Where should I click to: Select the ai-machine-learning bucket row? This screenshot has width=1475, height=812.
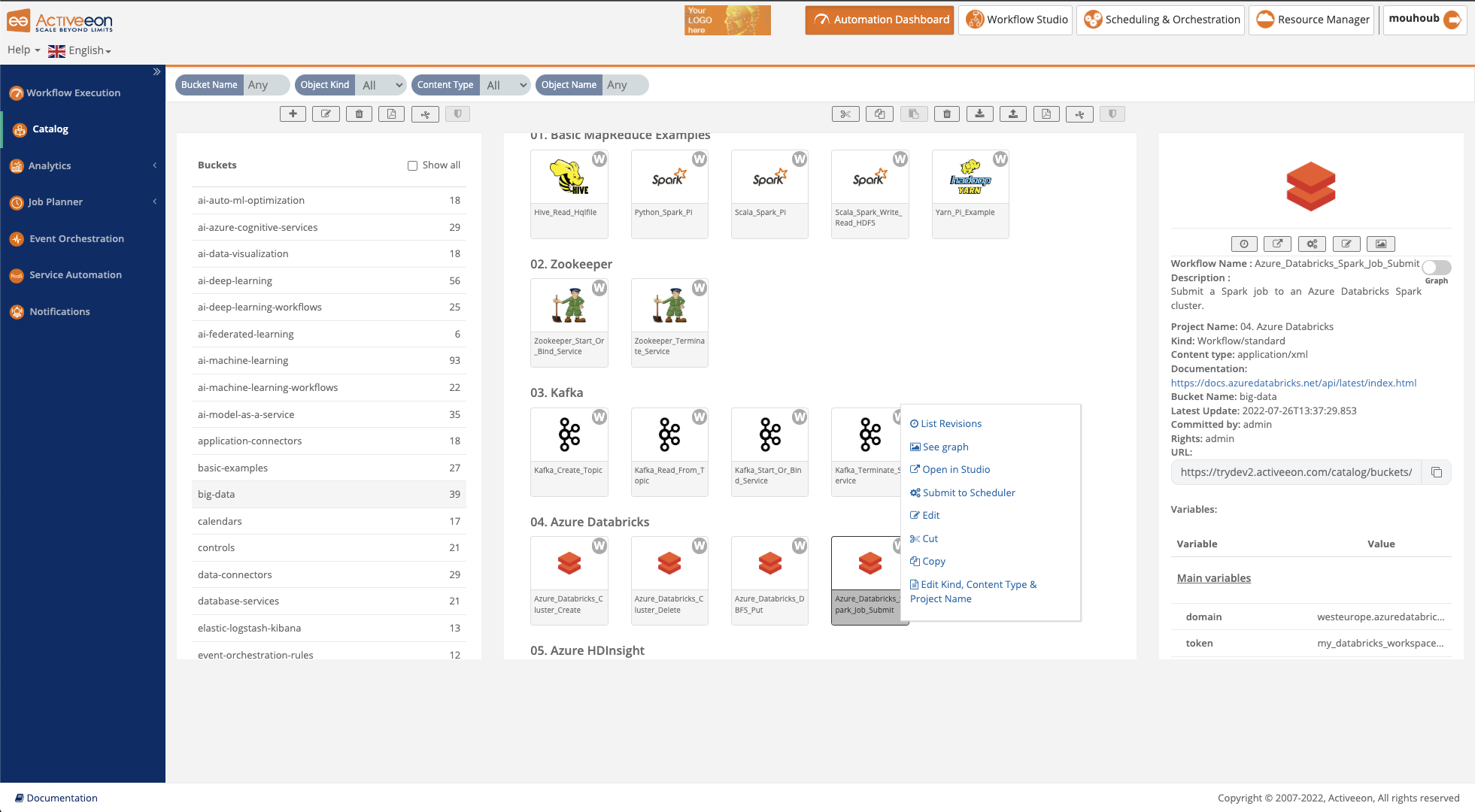coord(329,360)
